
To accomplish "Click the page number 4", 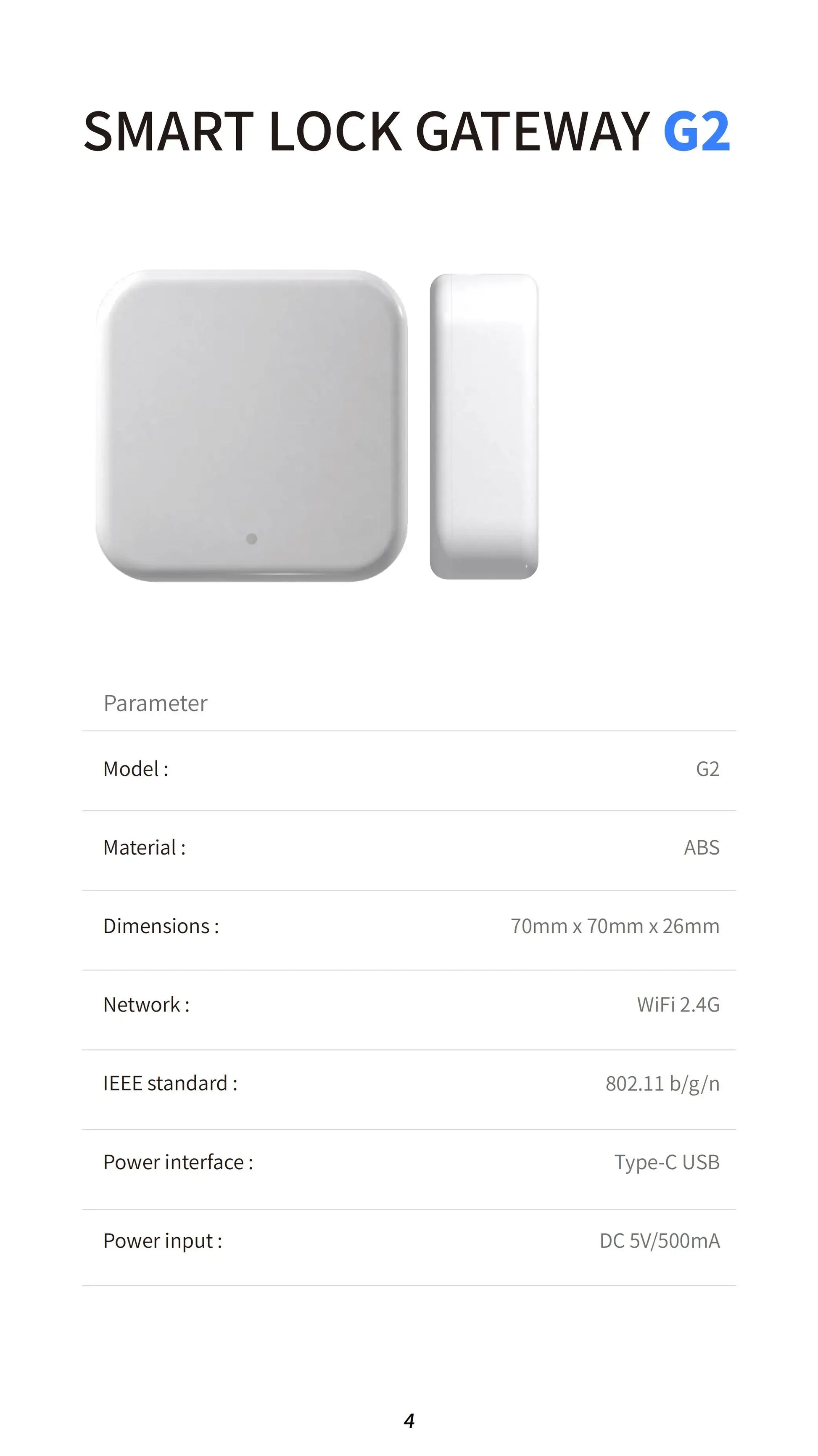I will (x=409, y=1421).
